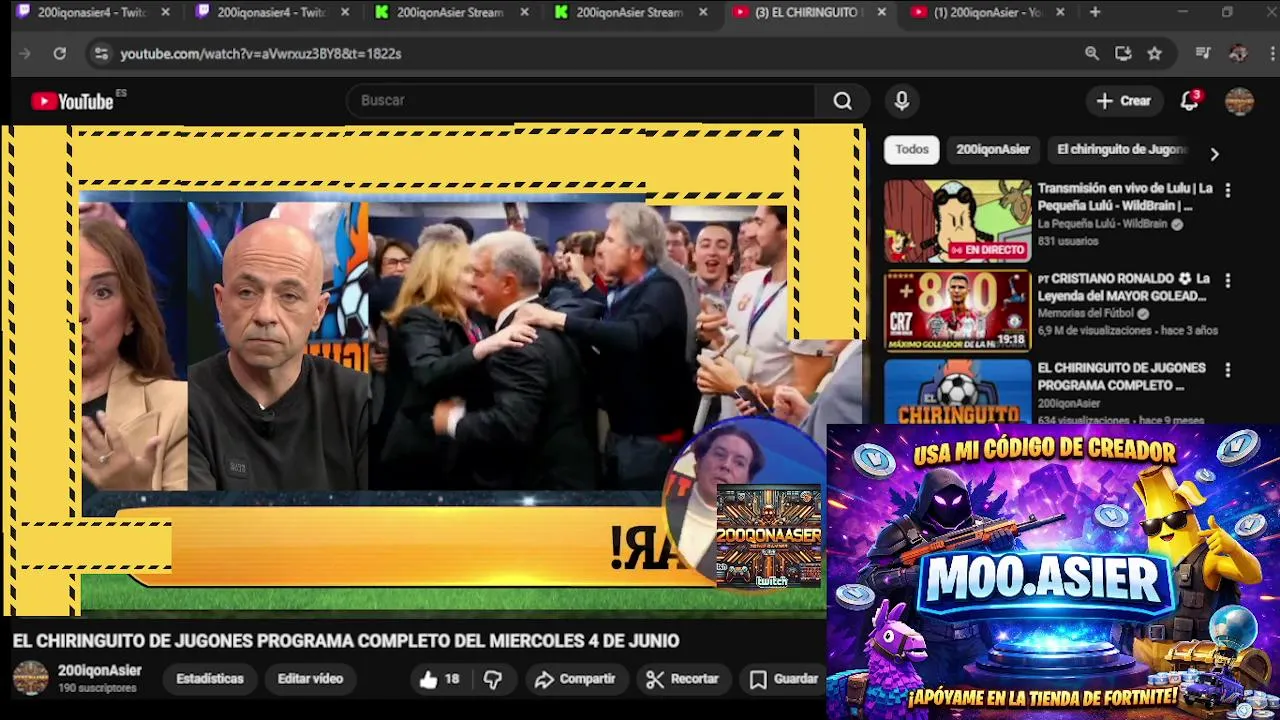Open 'Transmisión en vivo de Lulu' title
1280x720 pixels.
tap(1125, 197)
